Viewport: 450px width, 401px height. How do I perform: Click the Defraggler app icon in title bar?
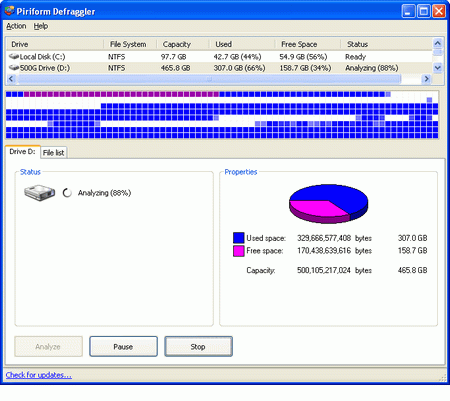pos(9,11)
